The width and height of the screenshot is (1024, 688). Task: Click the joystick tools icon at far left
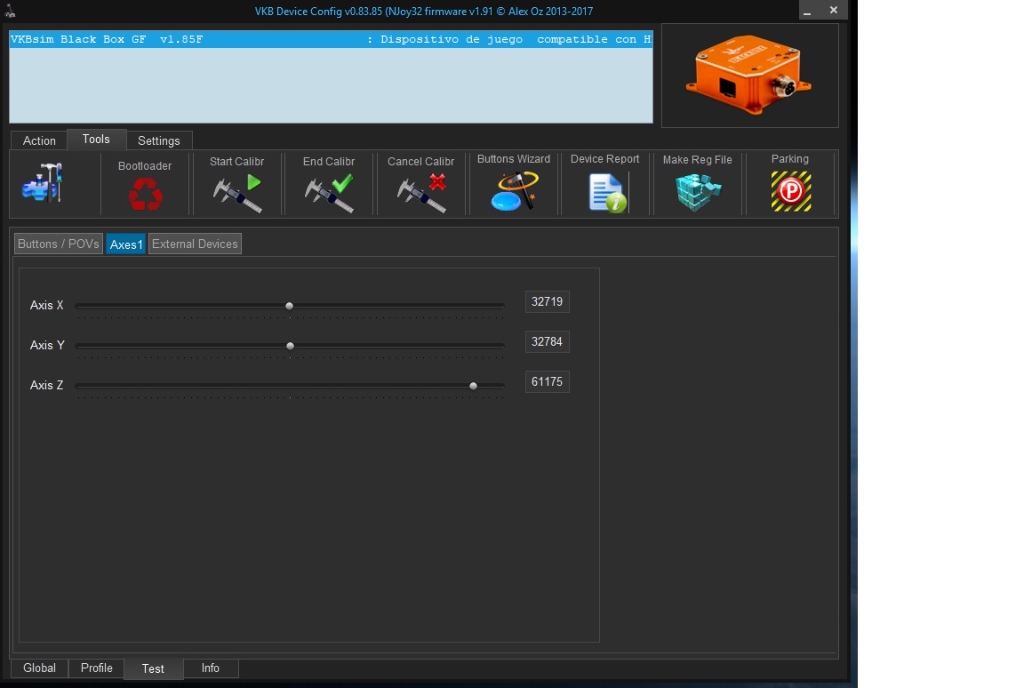click(42, 183)
